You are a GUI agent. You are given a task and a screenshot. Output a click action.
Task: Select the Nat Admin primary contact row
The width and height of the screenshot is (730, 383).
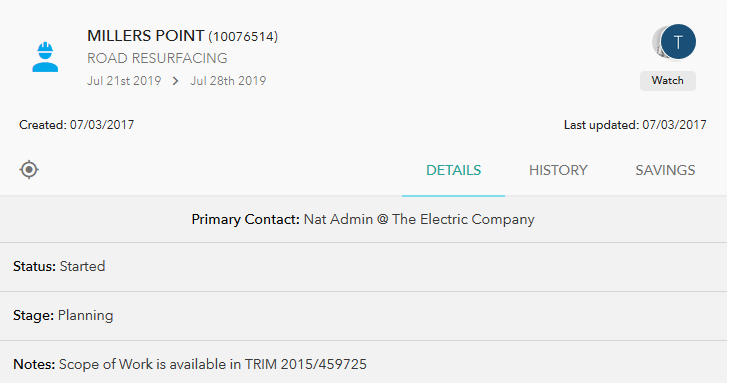pos(363,219)
